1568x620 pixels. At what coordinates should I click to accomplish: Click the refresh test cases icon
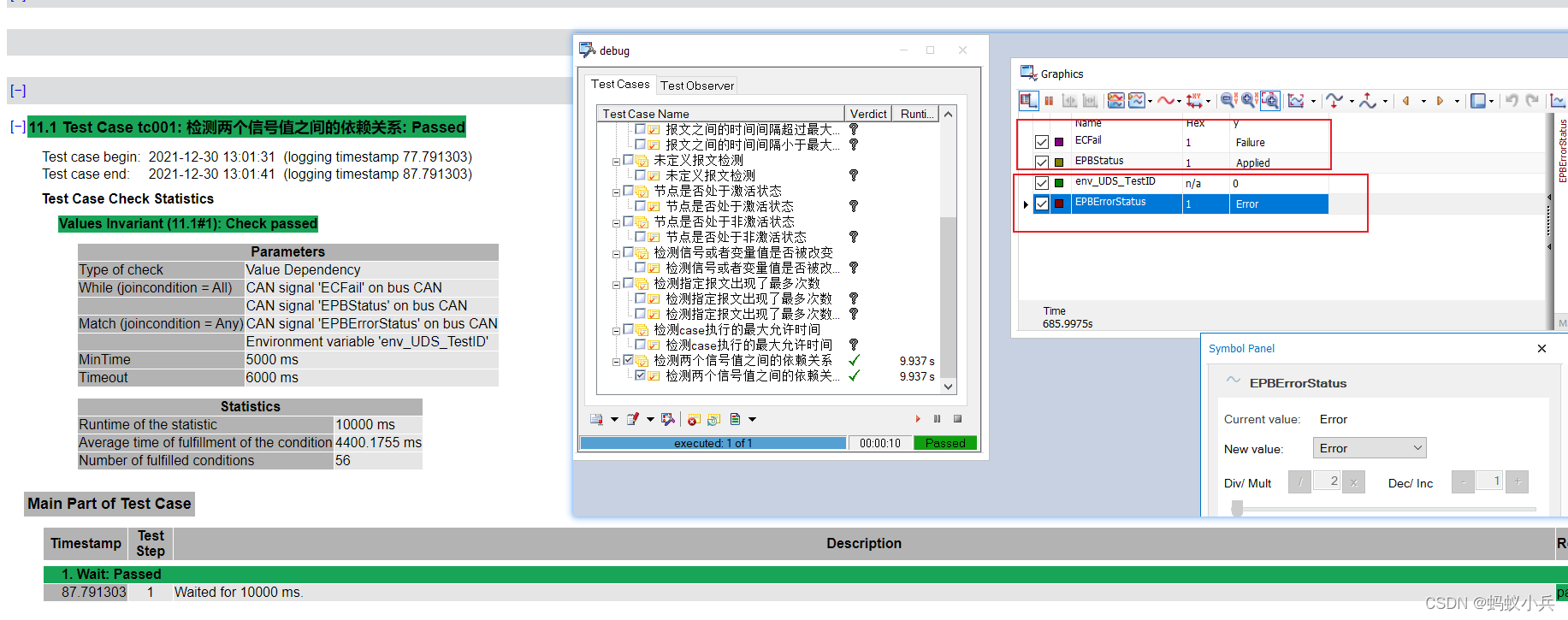tap(713, 419)
